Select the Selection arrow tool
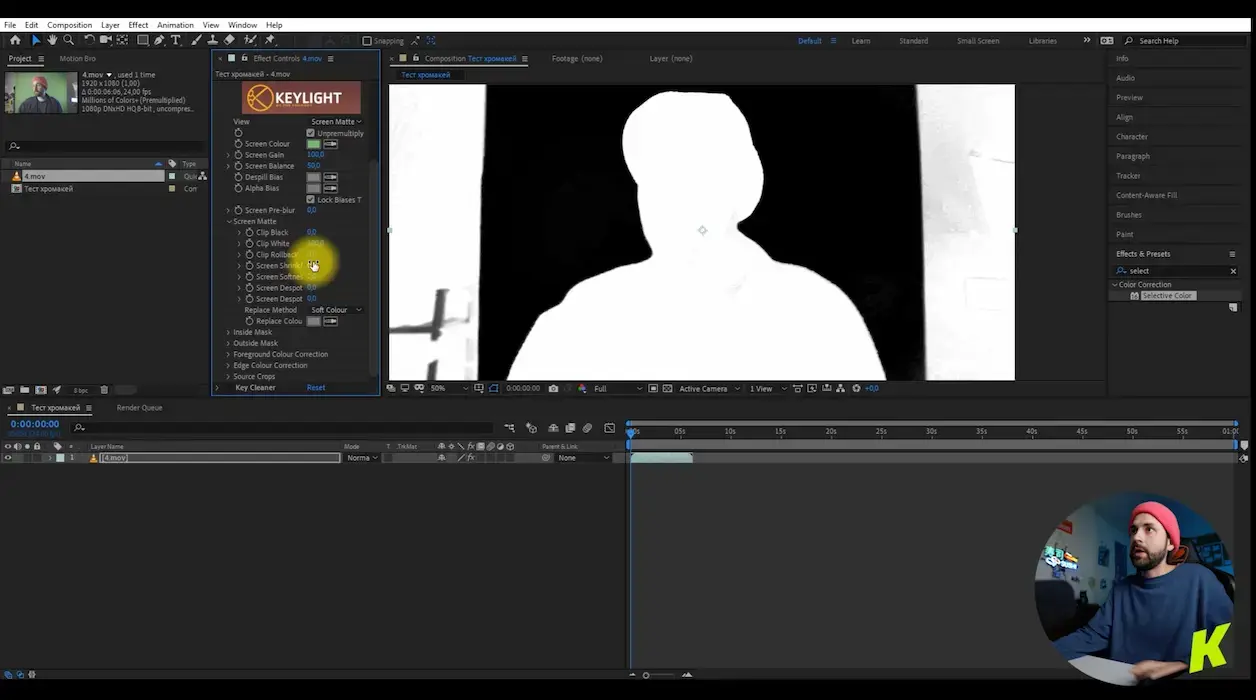Image resolution: width=1256 pixels, height=700 pixels. (x=36, y=40)
